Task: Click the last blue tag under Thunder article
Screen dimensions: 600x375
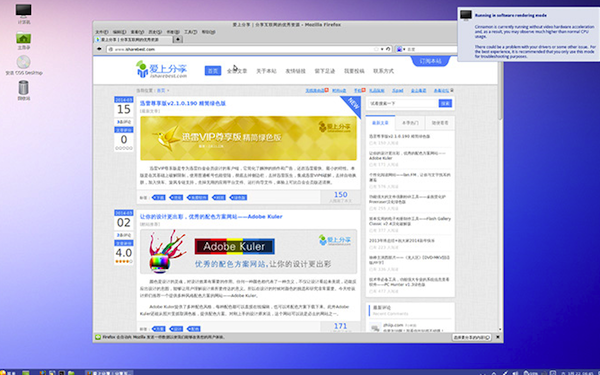Action: coord(238,197)
